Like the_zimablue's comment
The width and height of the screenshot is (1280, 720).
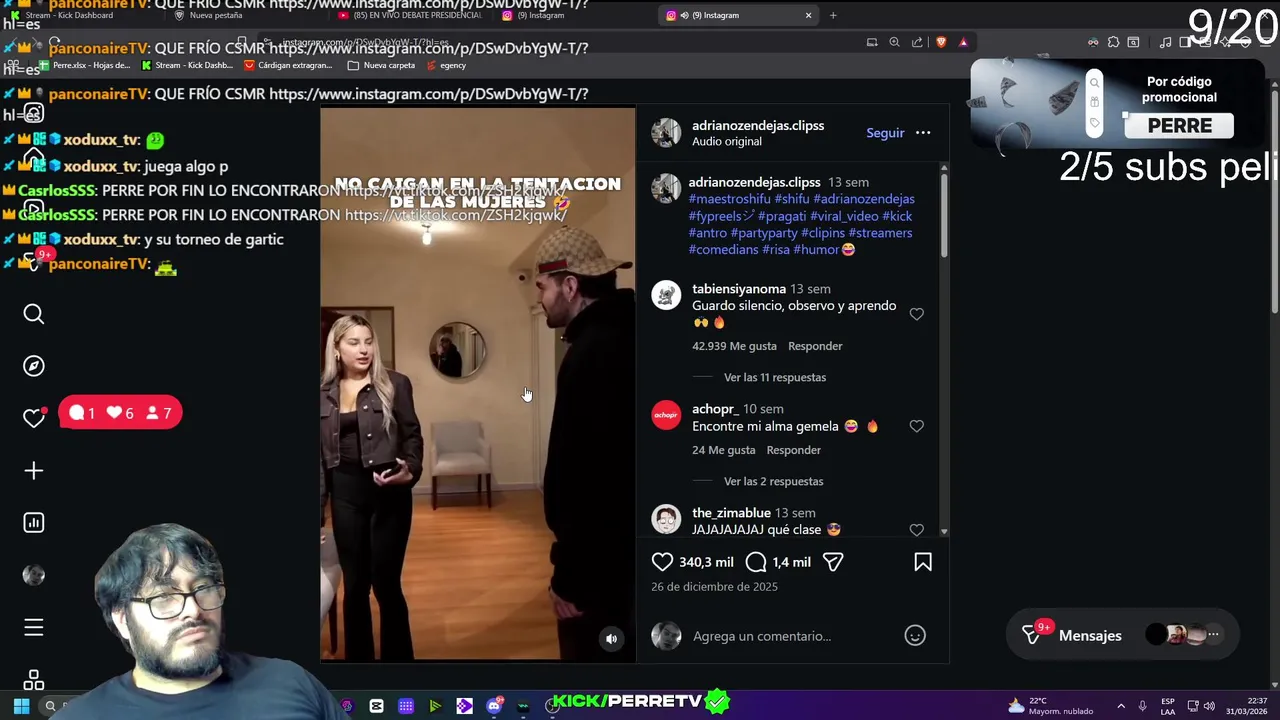(x=916, y=530)
